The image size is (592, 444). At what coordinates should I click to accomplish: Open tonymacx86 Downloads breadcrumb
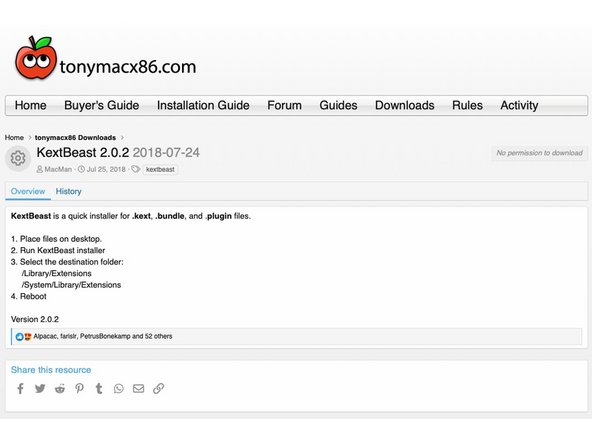(x=76, y=137)
